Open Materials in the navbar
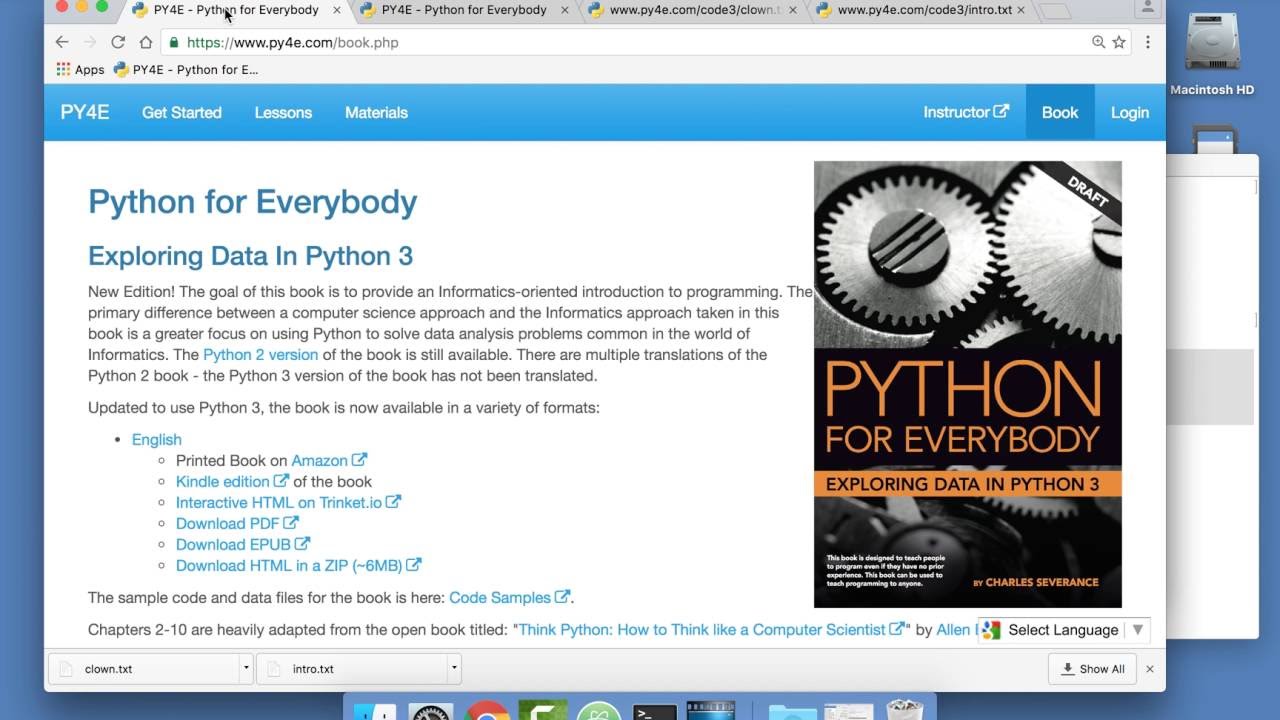The width and height of the screenshot is (1280, 720). click(x=376, y=112)
